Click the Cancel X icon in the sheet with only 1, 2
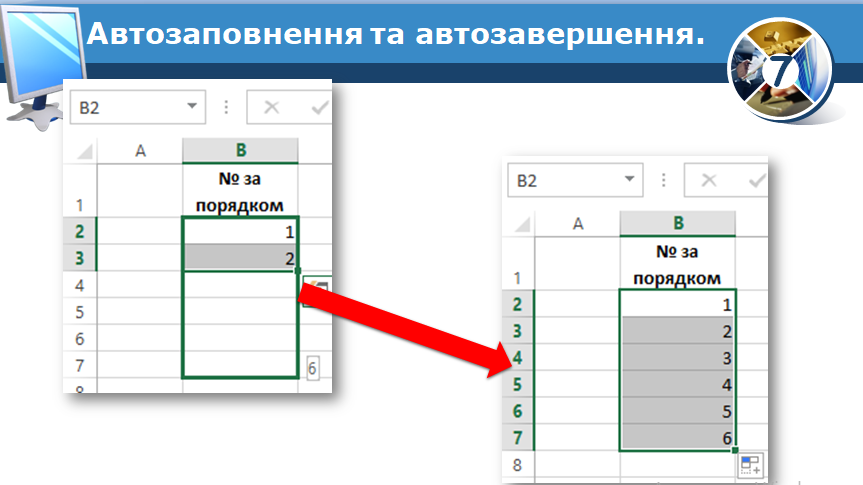This screenshot has width=863, height=485. [271, 107]
